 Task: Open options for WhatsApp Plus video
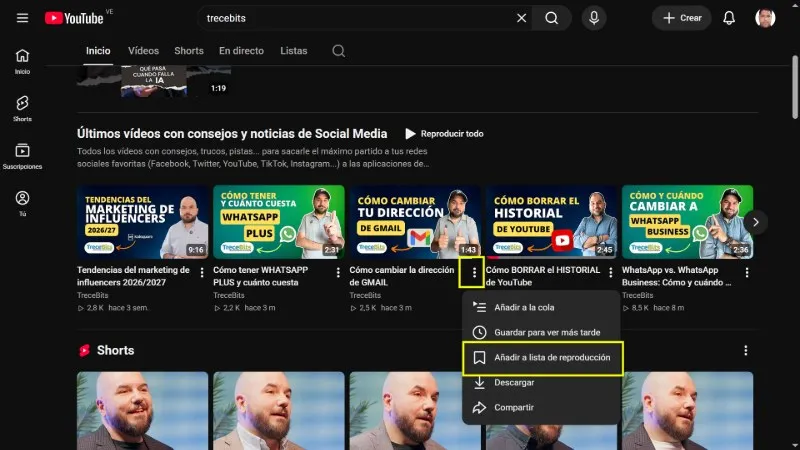pyautogui.click(x=338, y=273)
